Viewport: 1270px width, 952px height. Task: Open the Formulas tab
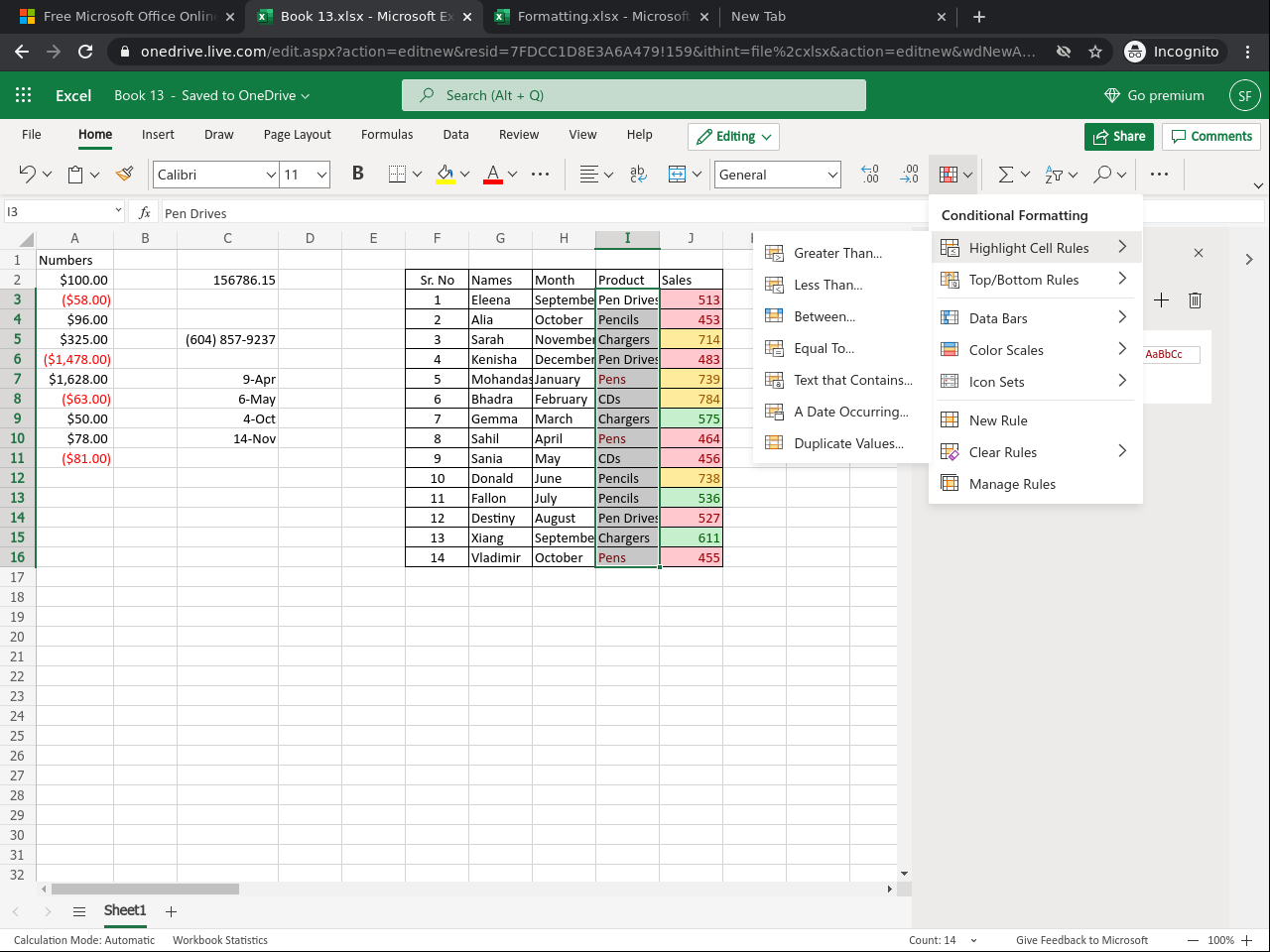[x=387, y=135]
